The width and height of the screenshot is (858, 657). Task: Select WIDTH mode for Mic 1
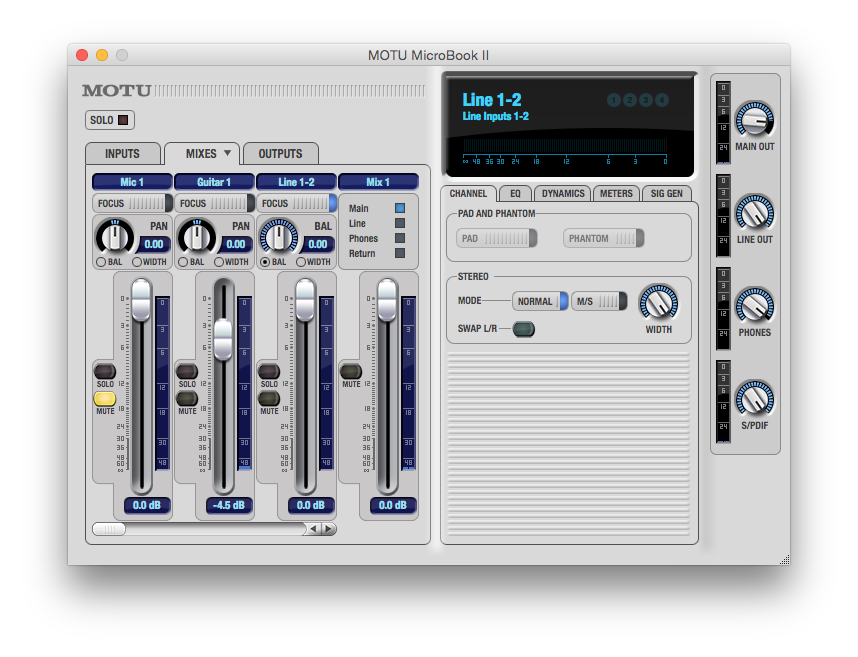[x=137, y=262]
